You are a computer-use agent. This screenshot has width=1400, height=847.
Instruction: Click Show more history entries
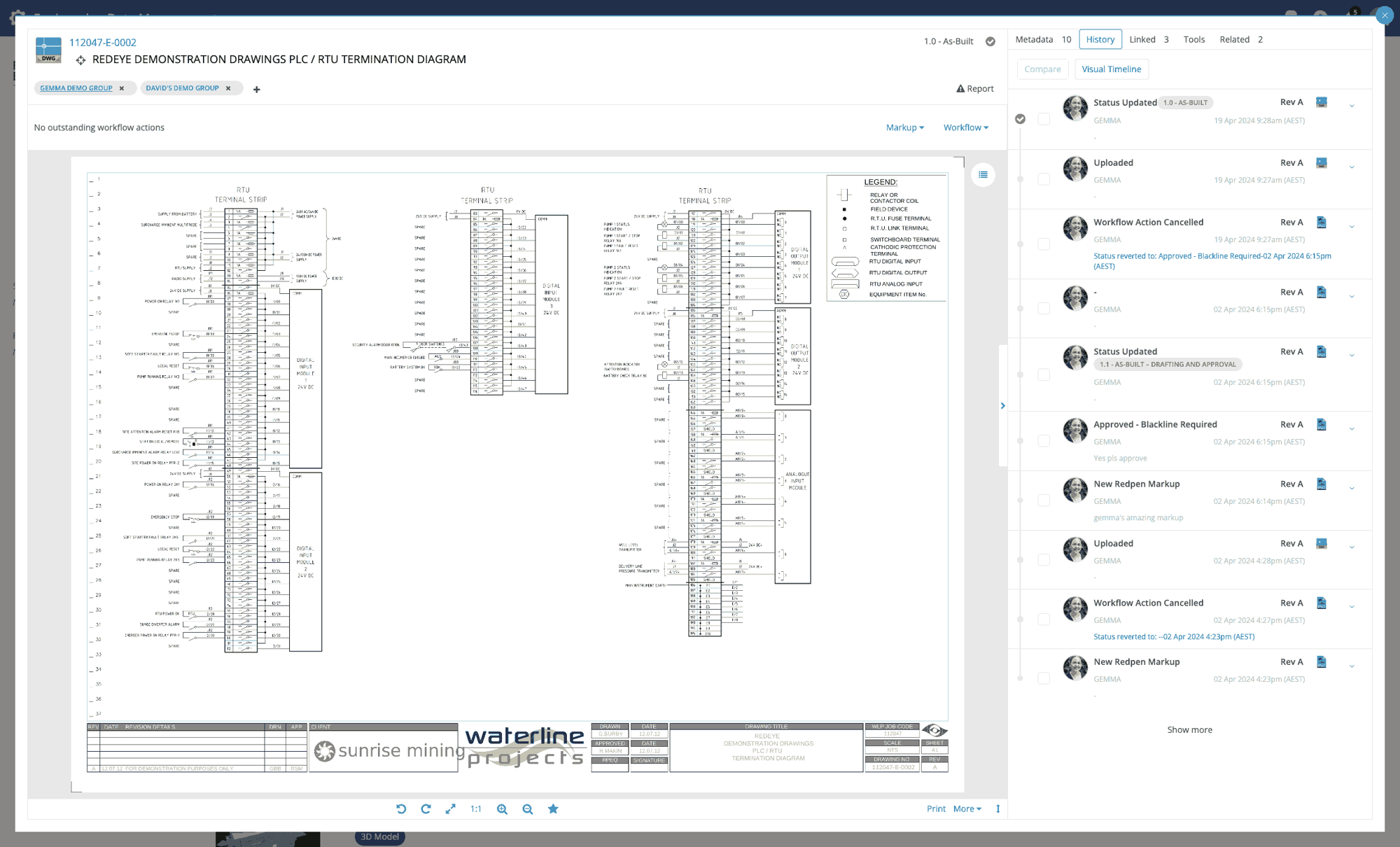(1189, 729)
